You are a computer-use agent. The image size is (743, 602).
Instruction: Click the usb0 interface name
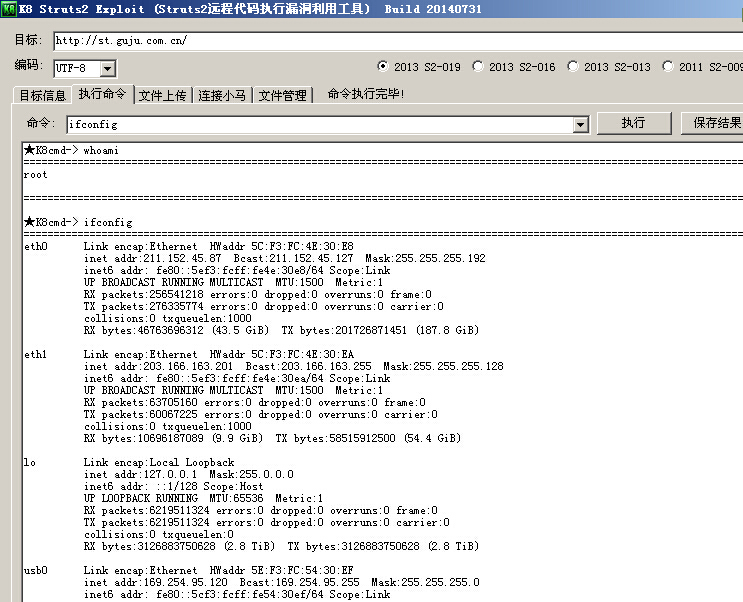(x=36, y=570)
